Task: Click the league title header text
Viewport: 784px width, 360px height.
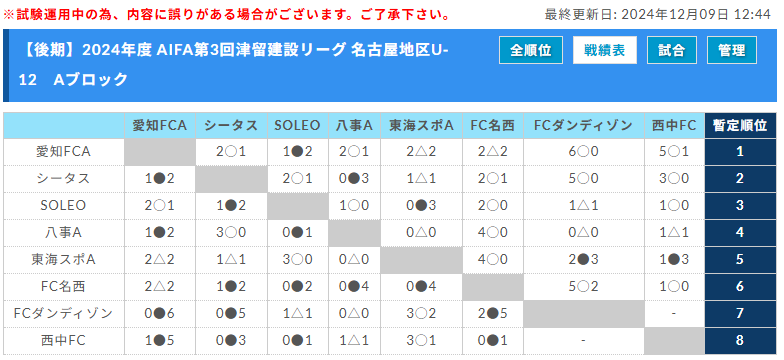Action: click(x=230, y=64)
